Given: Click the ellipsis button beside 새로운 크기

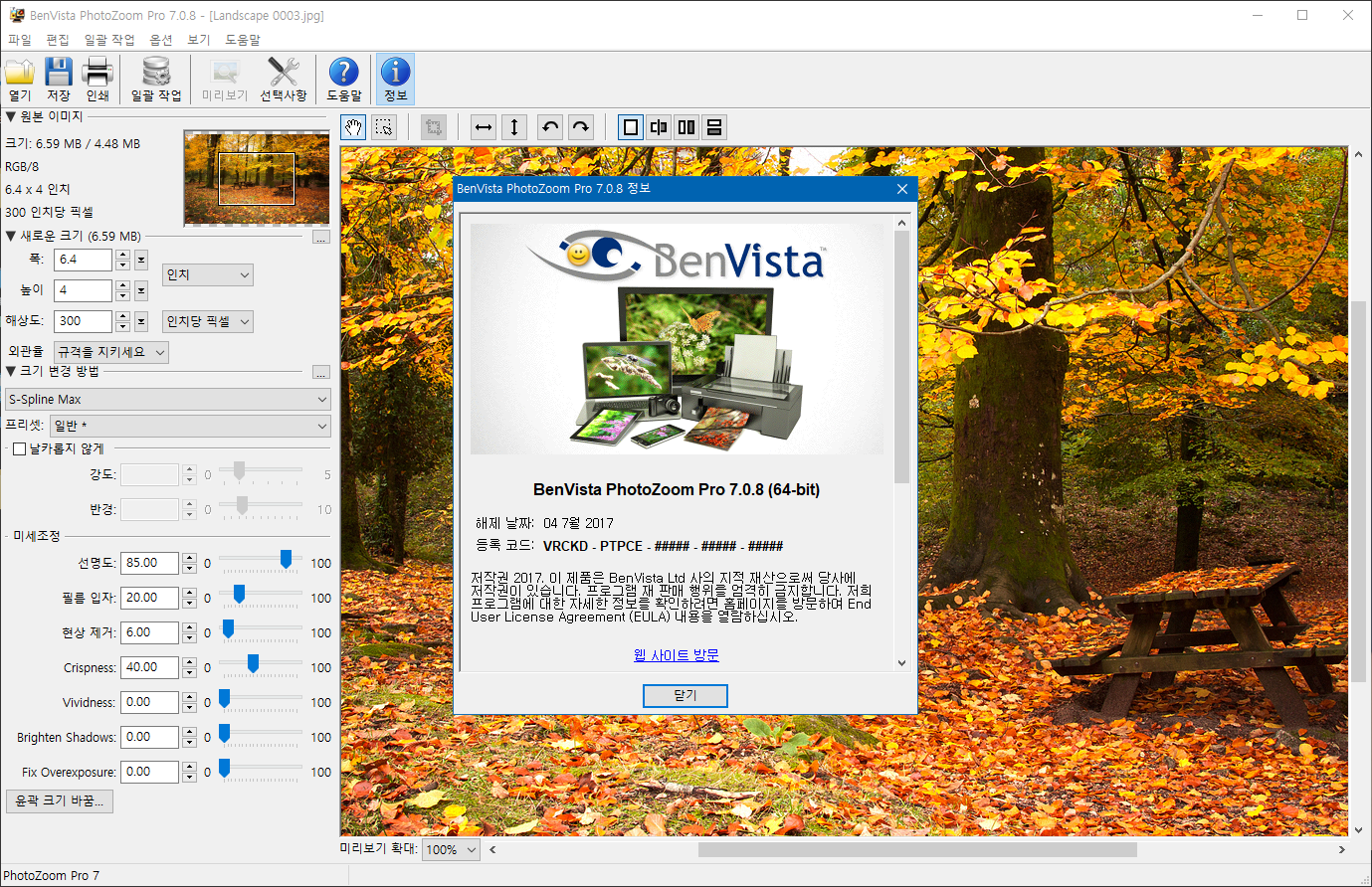Looking at the screenshot, I should (x=320, y=237).
